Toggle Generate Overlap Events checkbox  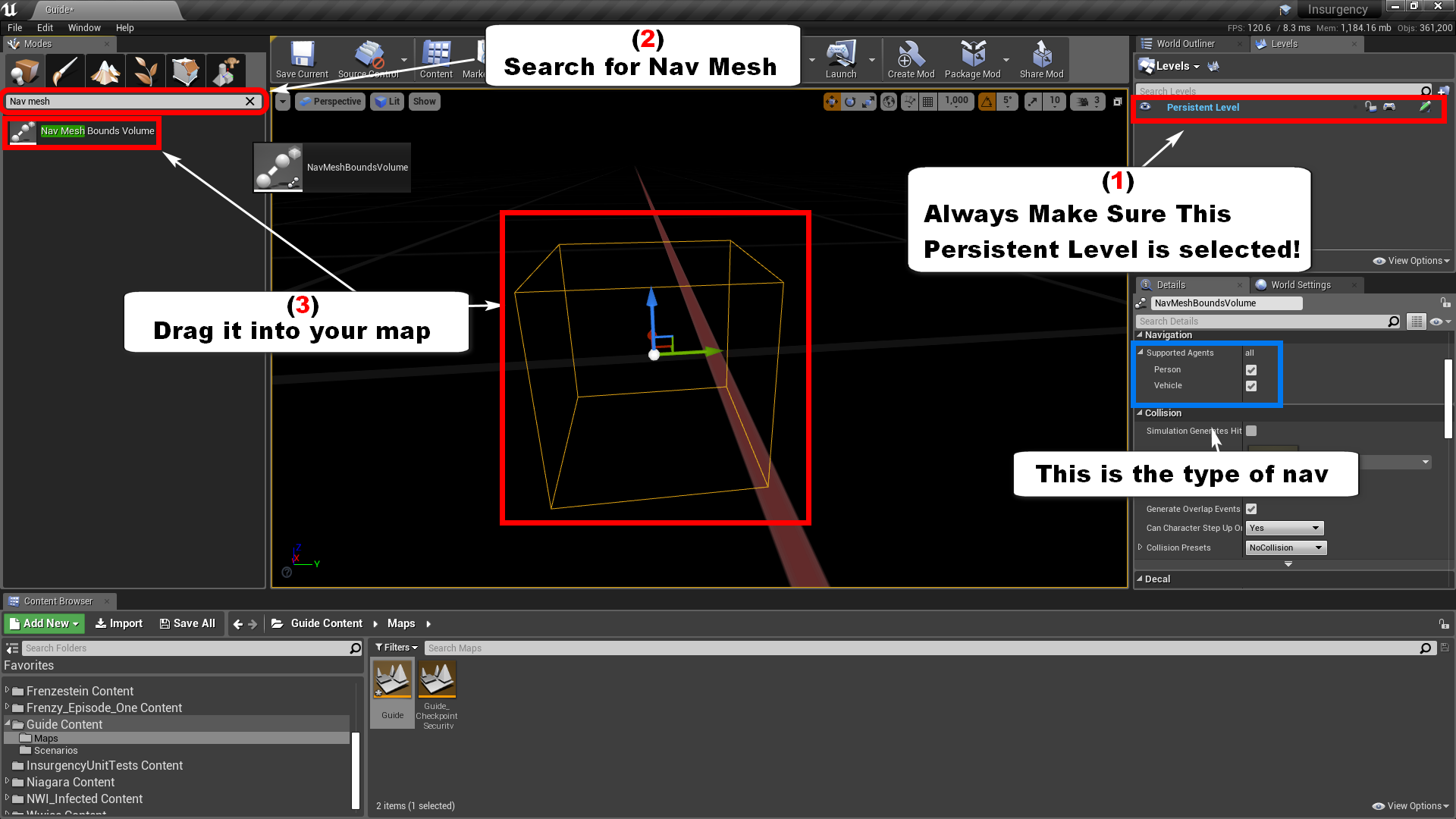click(1251, 509)
